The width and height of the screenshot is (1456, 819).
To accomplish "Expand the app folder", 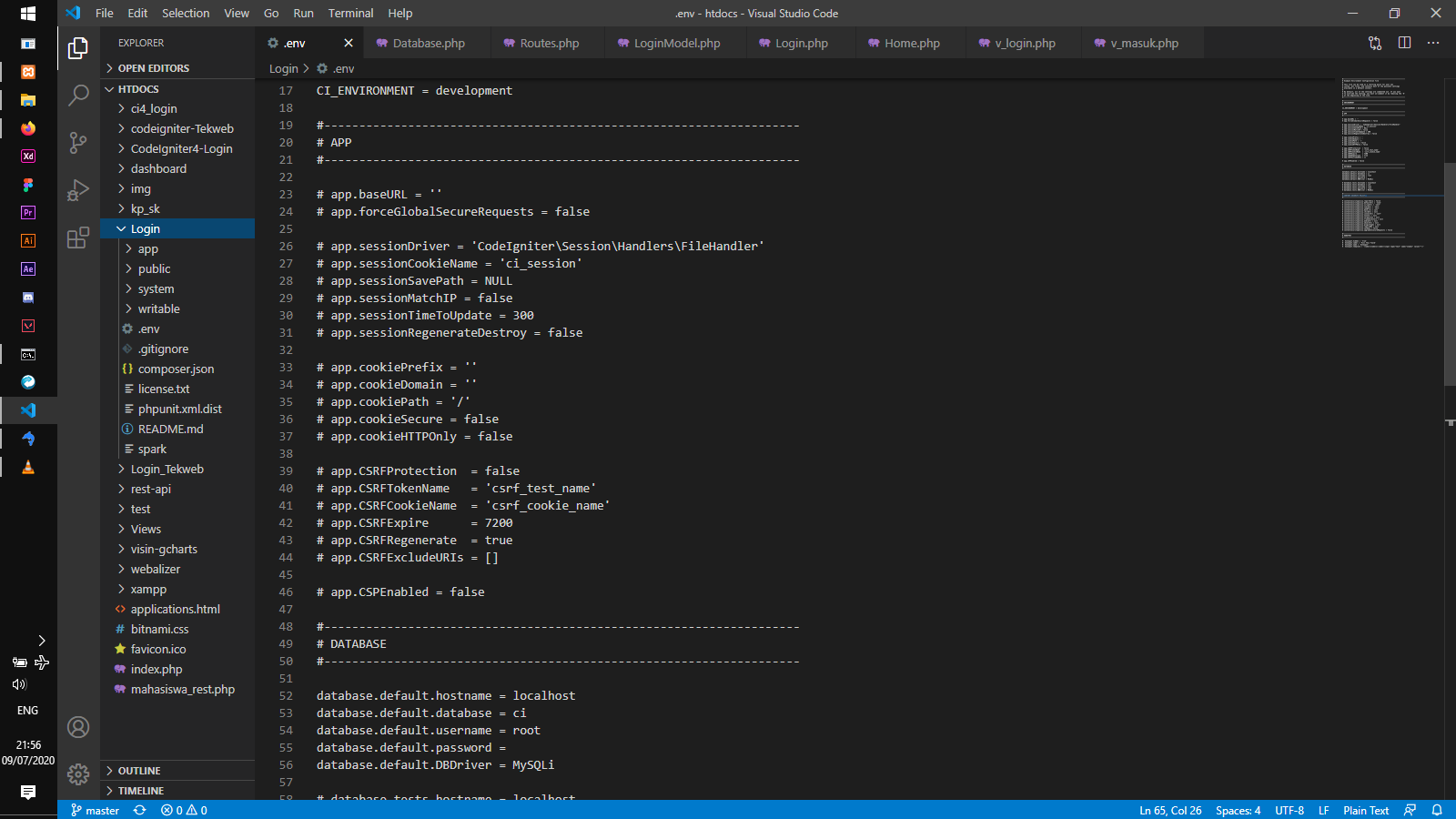I will point(177,248).
